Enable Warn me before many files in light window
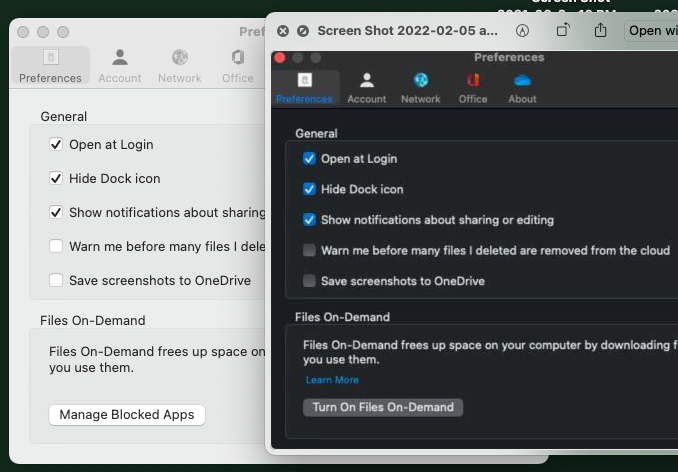 [x=56, y=246]
